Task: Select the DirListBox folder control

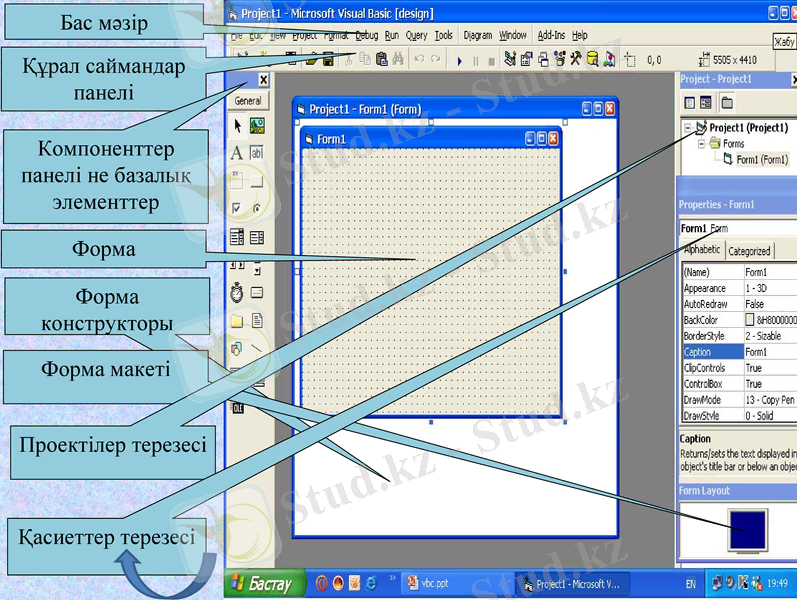Action: [x=237, y=321]
